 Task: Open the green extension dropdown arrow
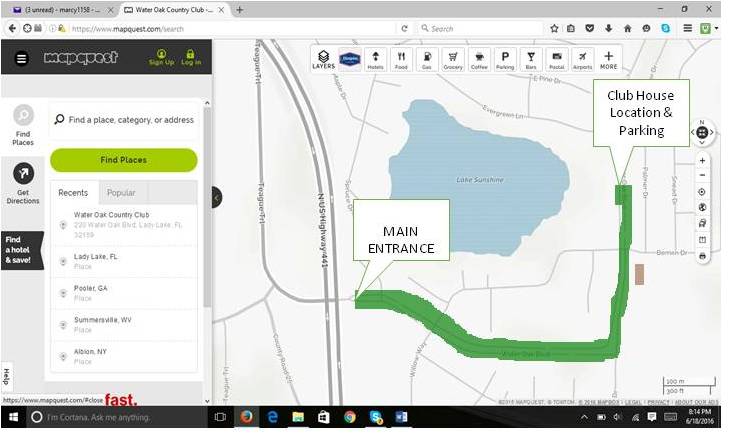(717, 29)
